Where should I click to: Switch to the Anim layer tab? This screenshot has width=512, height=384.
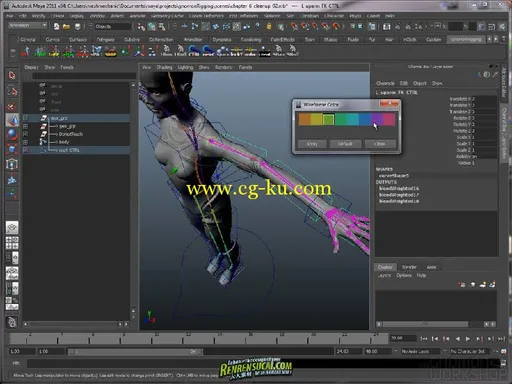[x=431, y=267]
